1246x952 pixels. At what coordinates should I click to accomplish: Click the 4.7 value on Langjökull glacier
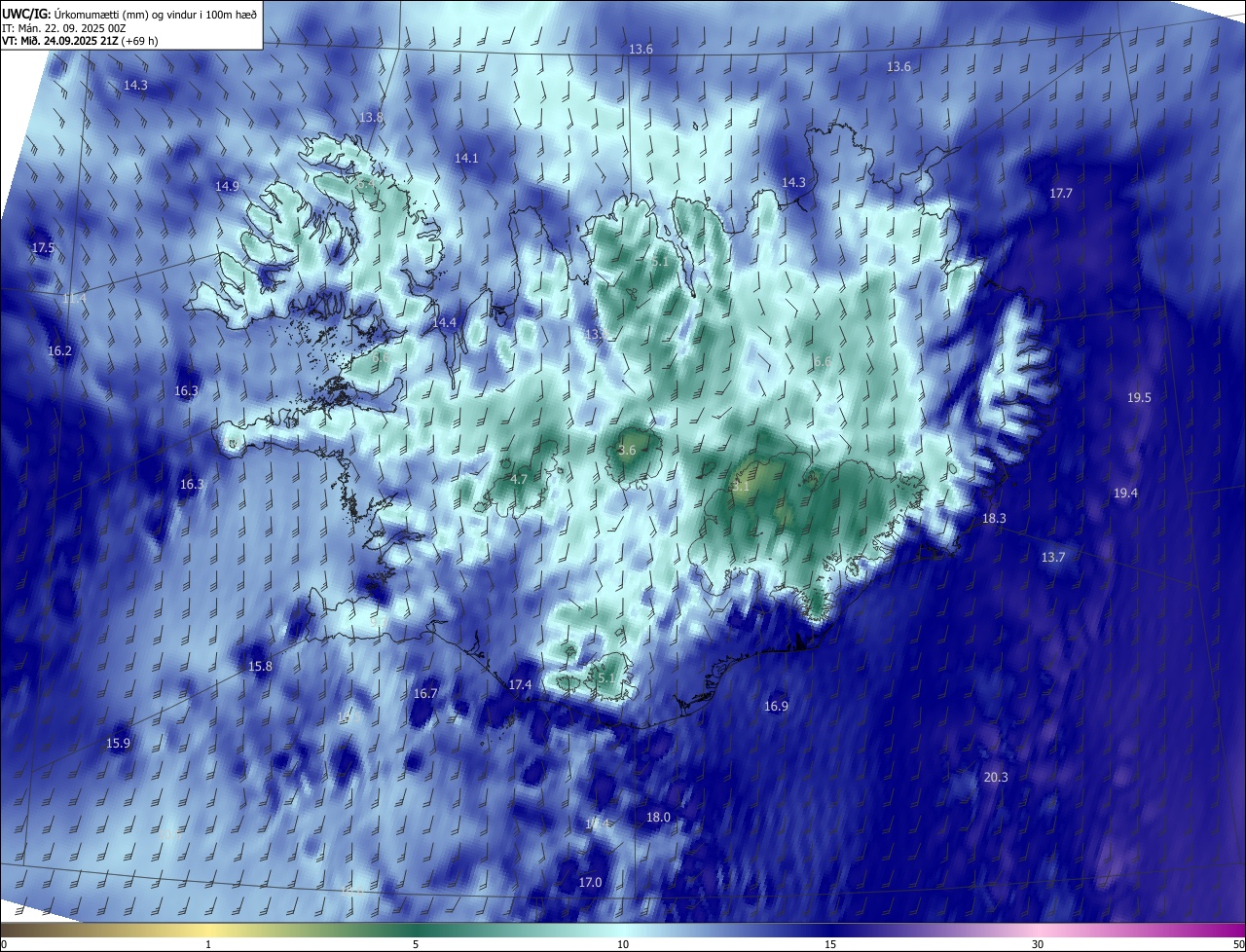(519, 480)
